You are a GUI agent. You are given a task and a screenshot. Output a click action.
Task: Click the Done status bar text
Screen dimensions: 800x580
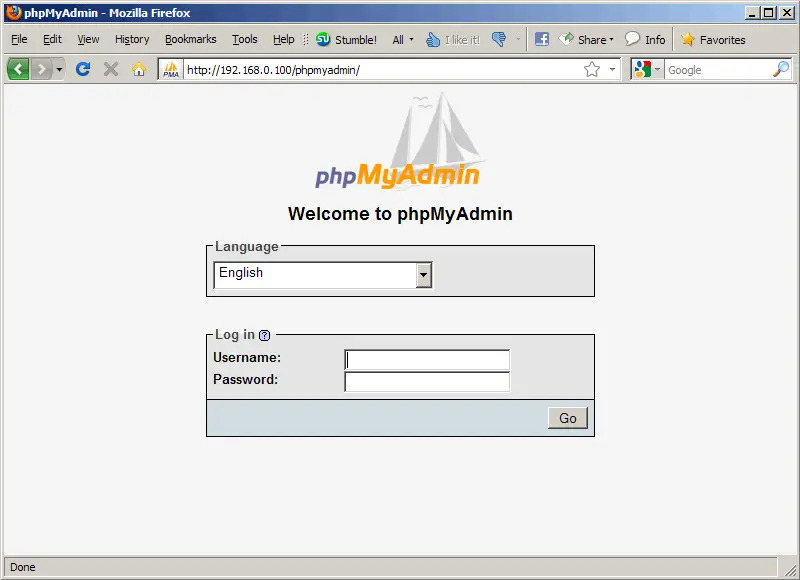(22, 567)
